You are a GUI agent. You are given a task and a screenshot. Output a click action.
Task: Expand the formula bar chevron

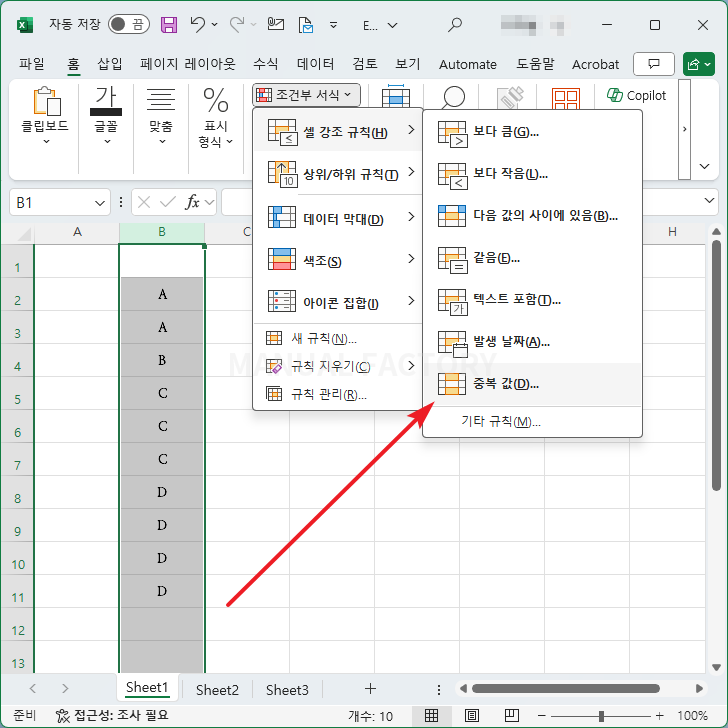point(709,201)
